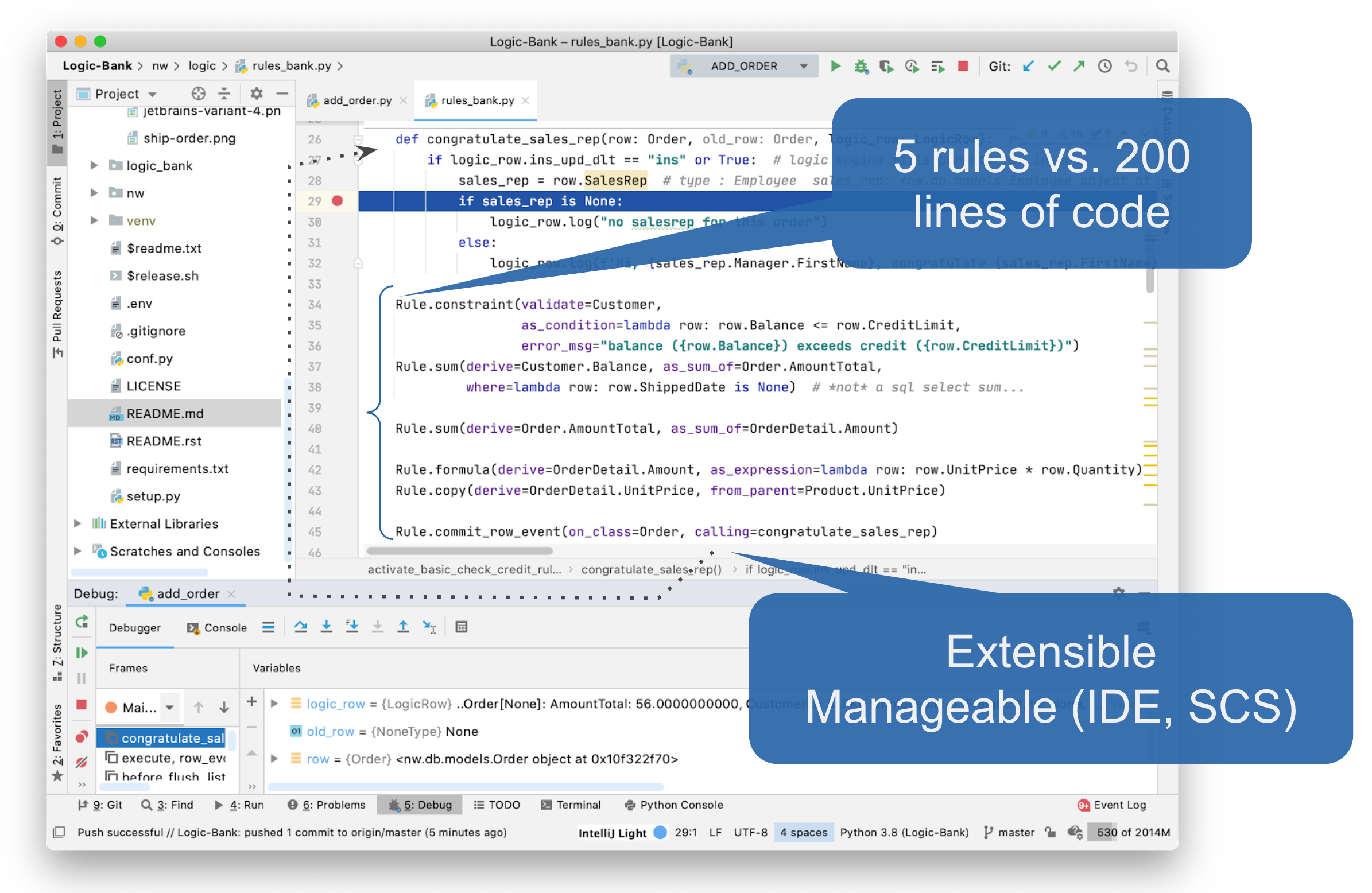This screenshot has height=893, width=1372.
Task: Click the red Stop button in toolbar
Action: pyautogui.click(x=963, y=67)
